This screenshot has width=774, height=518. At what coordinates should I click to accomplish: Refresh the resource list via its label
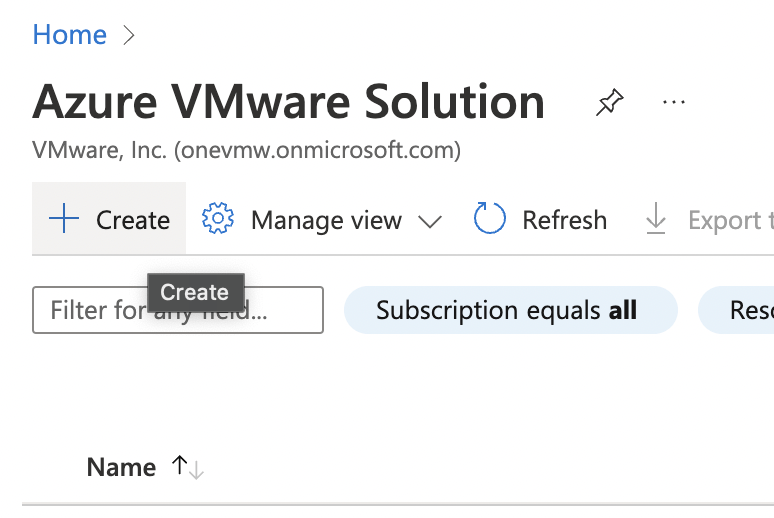coord(564,220)
